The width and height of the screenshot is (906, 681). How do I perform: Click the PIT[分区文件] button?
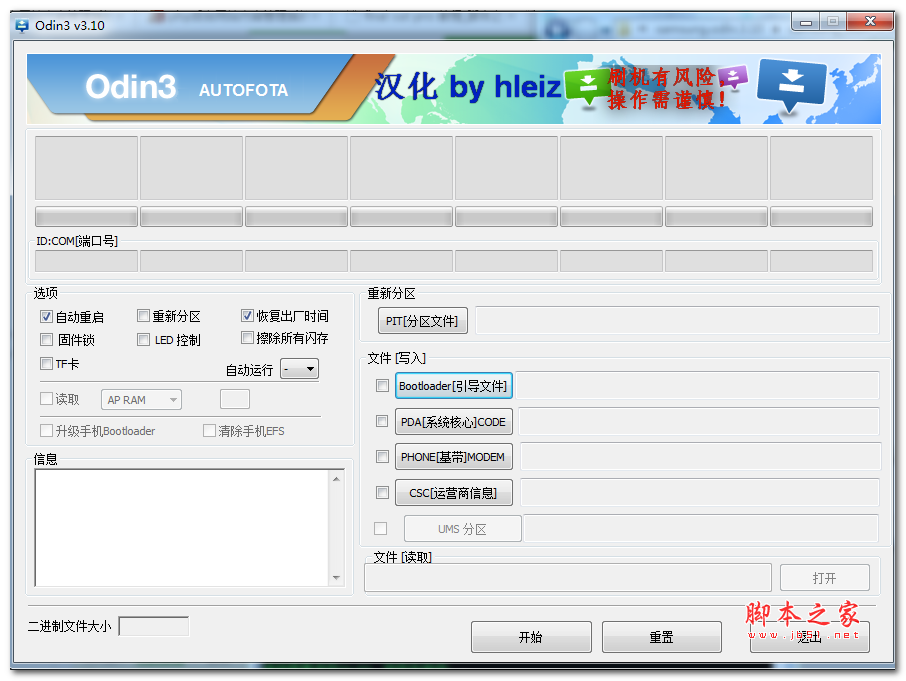click(422, 321)
